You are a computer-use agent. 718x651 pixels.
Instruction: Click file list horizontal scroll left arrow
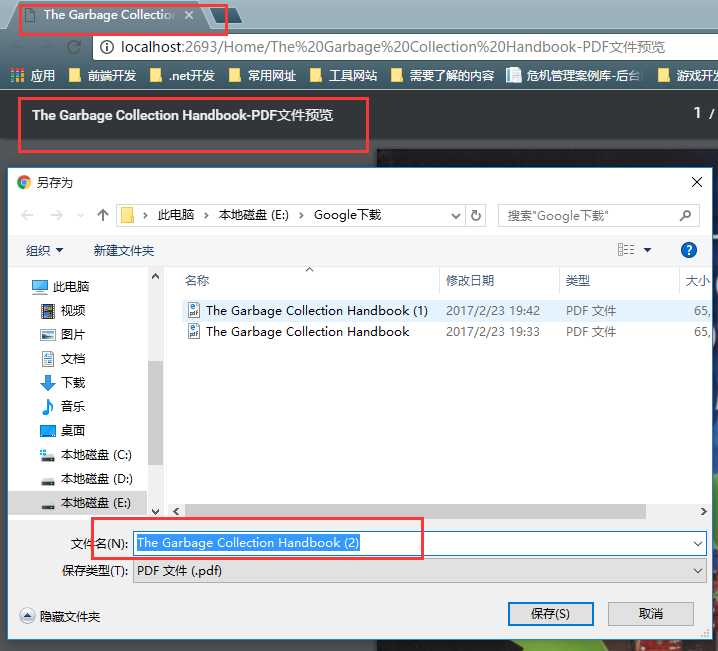coord(176,511)
